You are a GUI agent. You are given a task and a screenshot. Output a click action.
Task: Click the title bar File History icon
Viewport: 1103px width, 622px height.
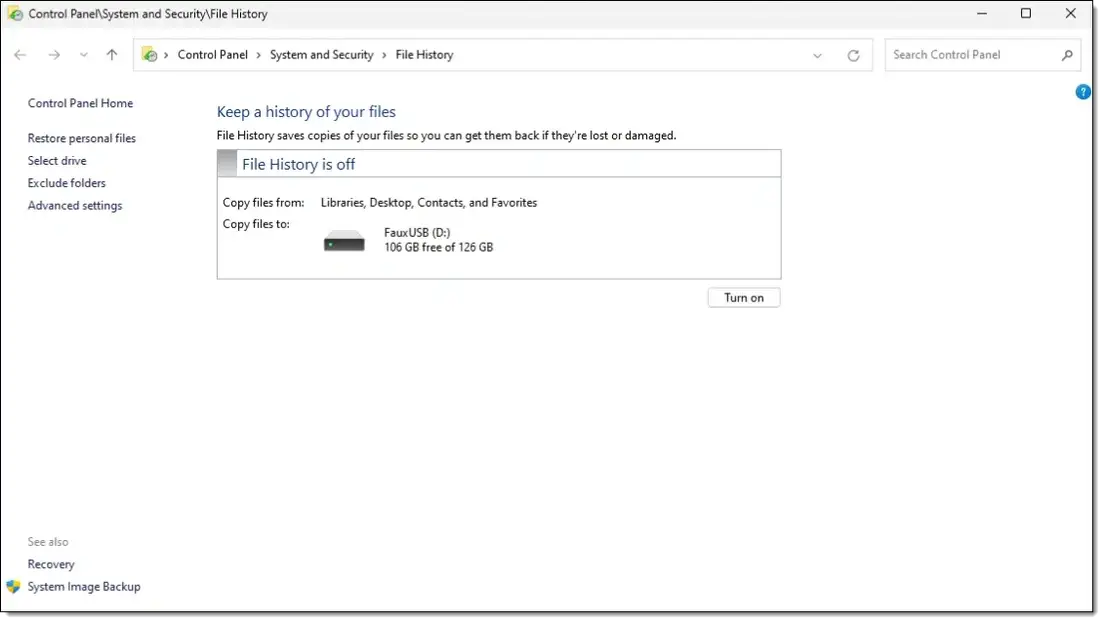point(15,14)
